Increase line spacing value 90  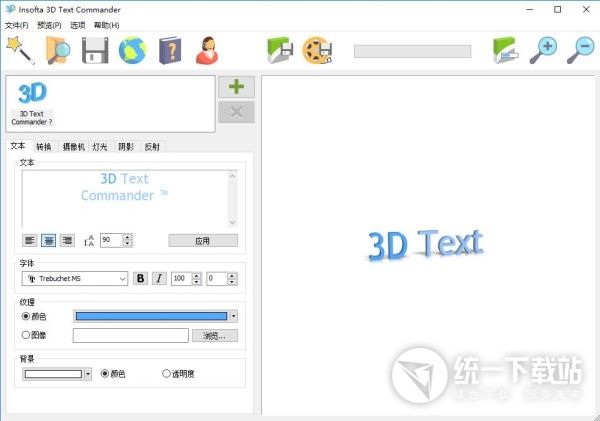tap(128, 237)
